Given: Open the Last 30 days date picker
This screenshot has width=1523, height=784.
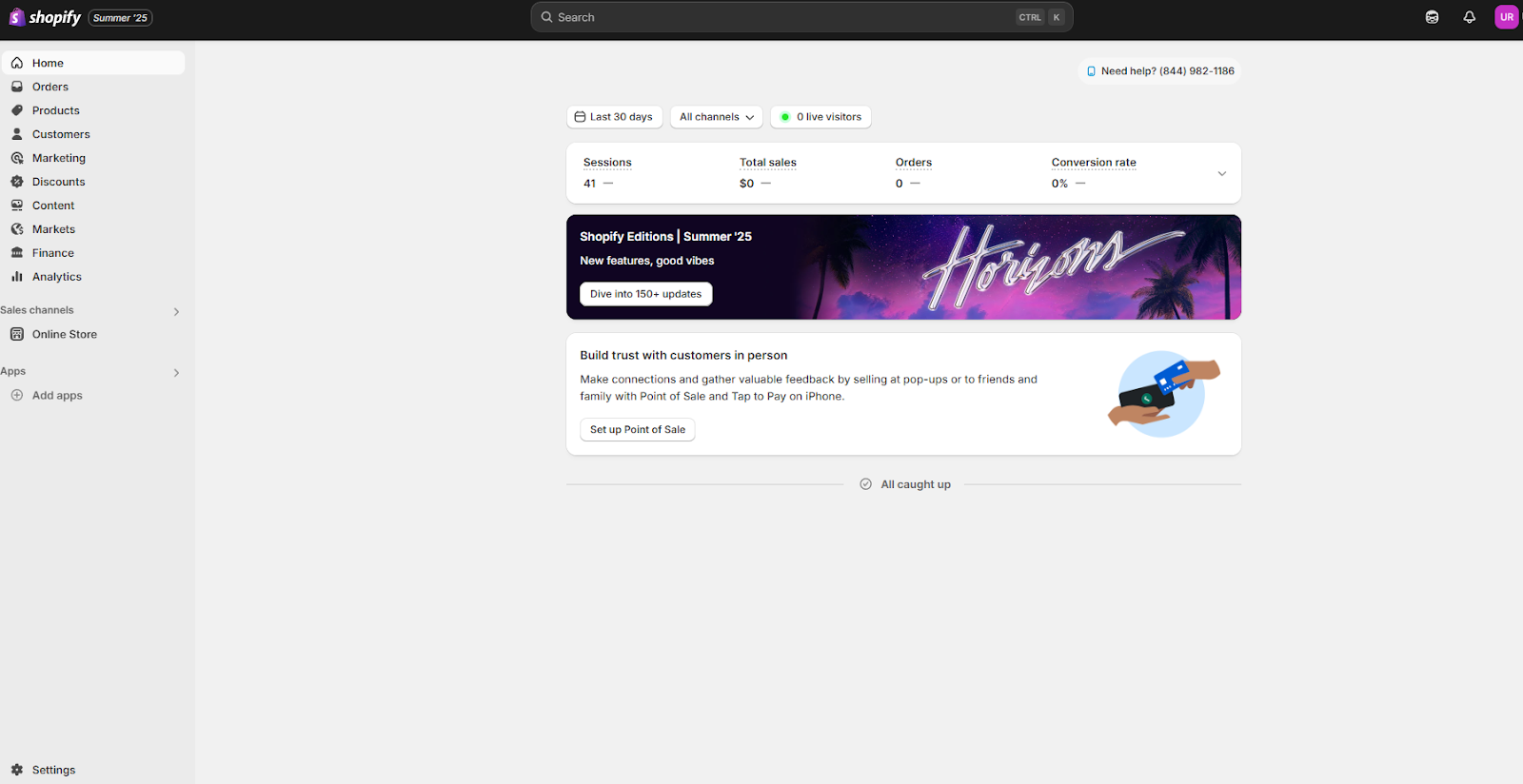Looking at the screenshot, I should pyautogui.click(x=614, y=117).
